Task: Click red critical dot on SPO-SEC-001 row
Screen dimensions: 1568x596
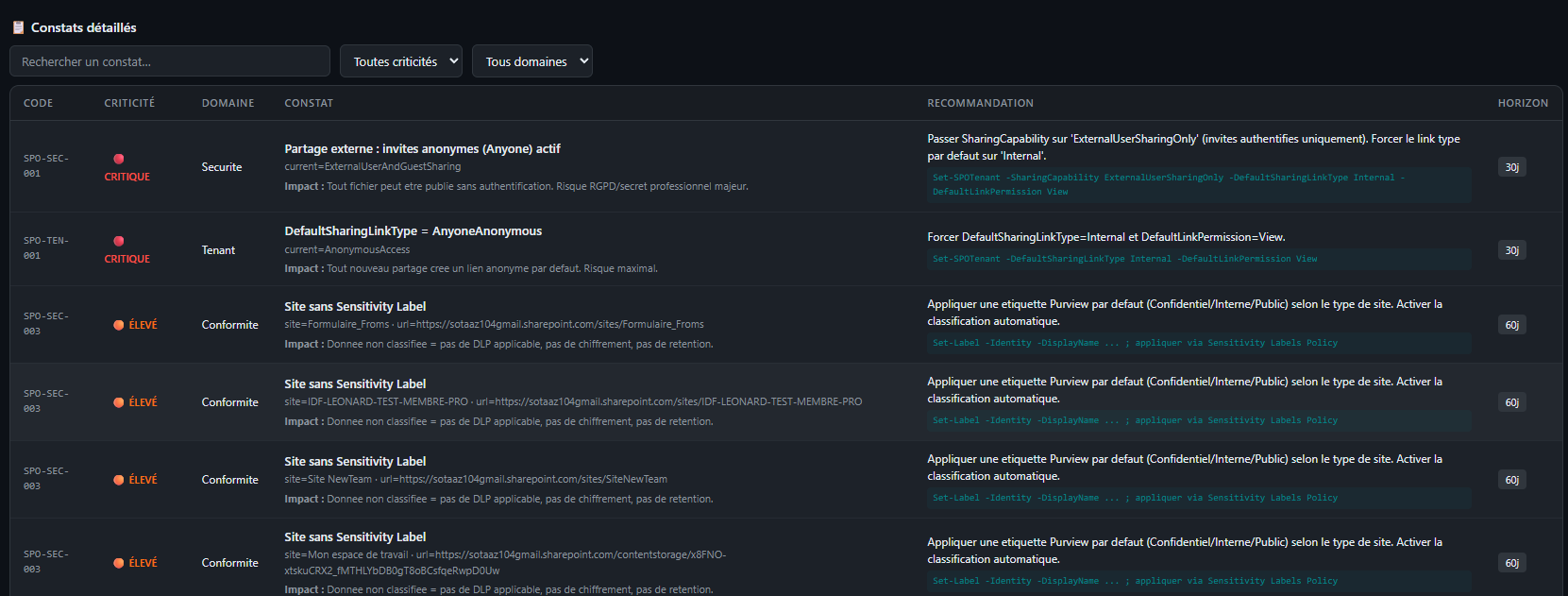Action: tap(119, 159)
